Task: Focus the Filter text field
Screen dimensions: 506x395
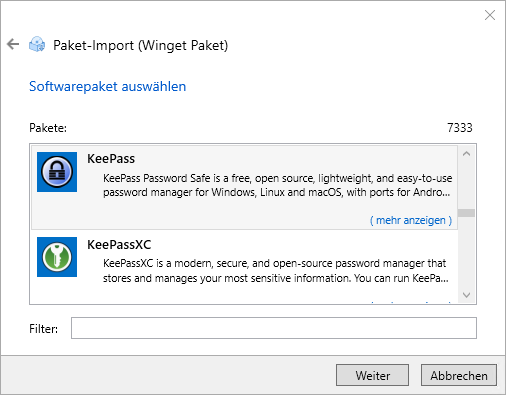Action: 274,328
